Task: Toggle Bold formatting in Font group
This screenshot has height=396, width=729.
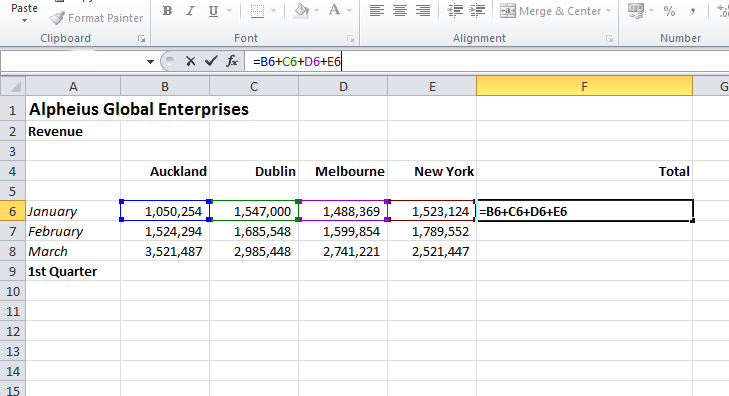Action: 167,11
